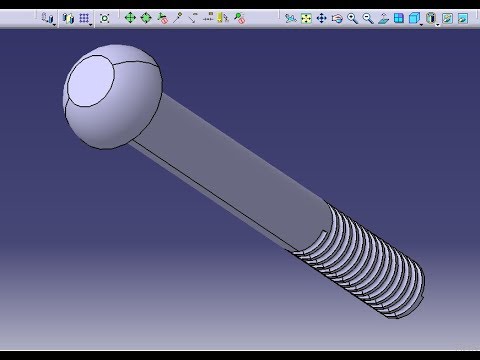Viewport: 480px width, 360px height.
Task: Click the cylinder with axis icon
Action: [47, 18]
